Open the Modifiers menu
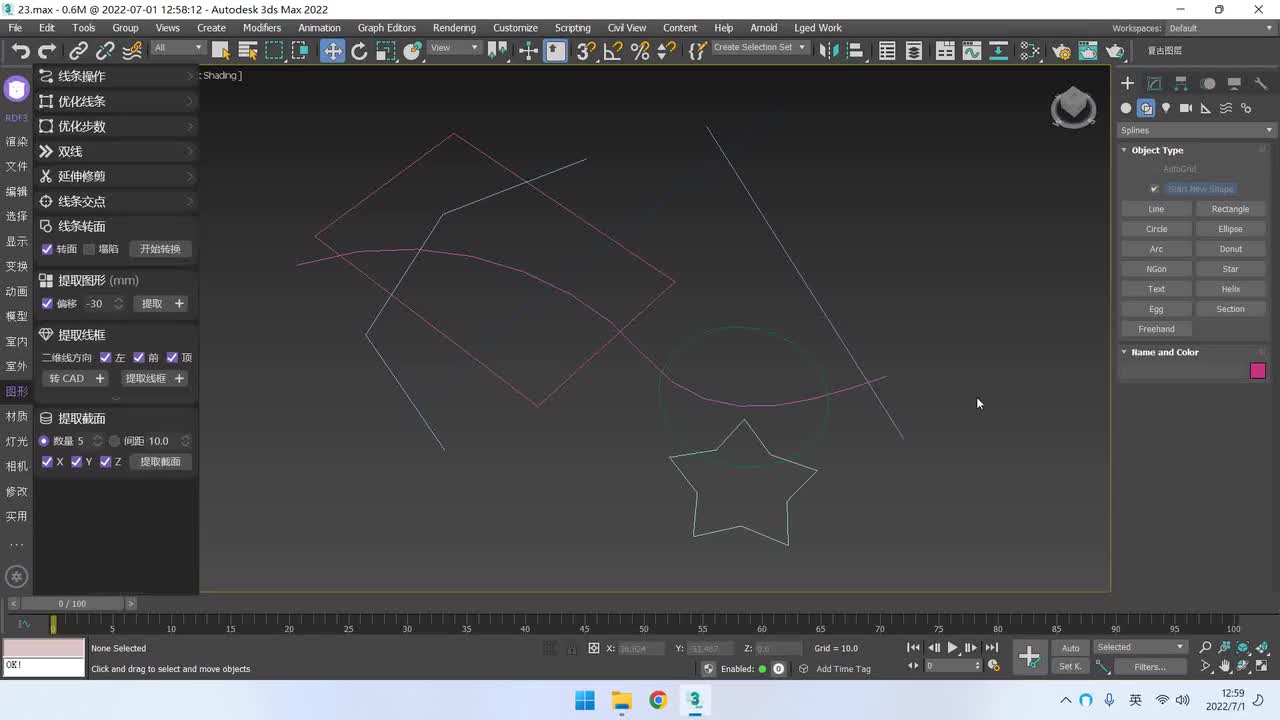This screenshot has height=720, width=1280. 262,28
